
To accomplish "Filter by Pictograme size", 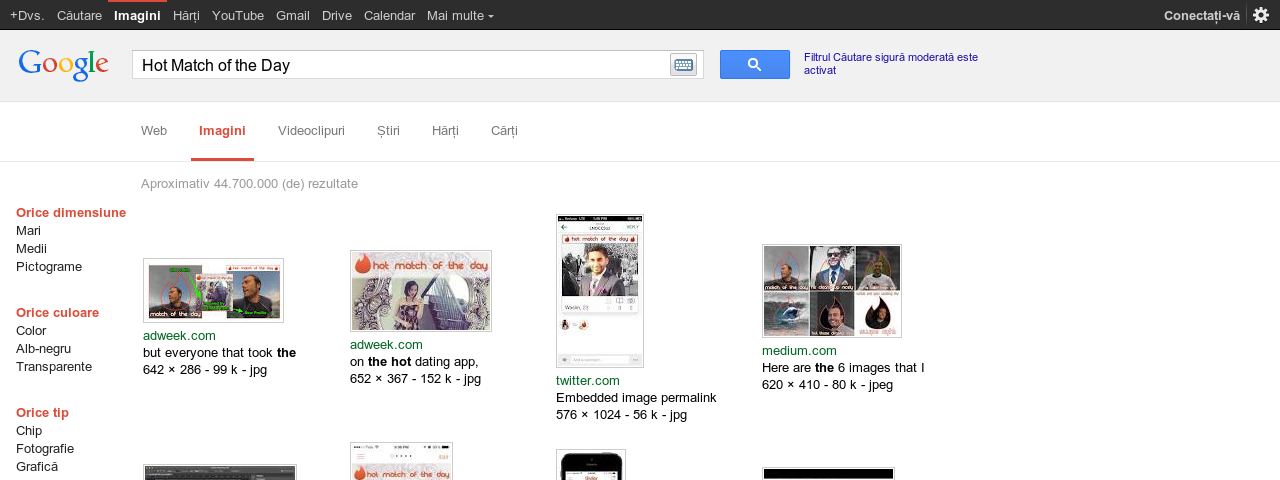I will 49,267.
